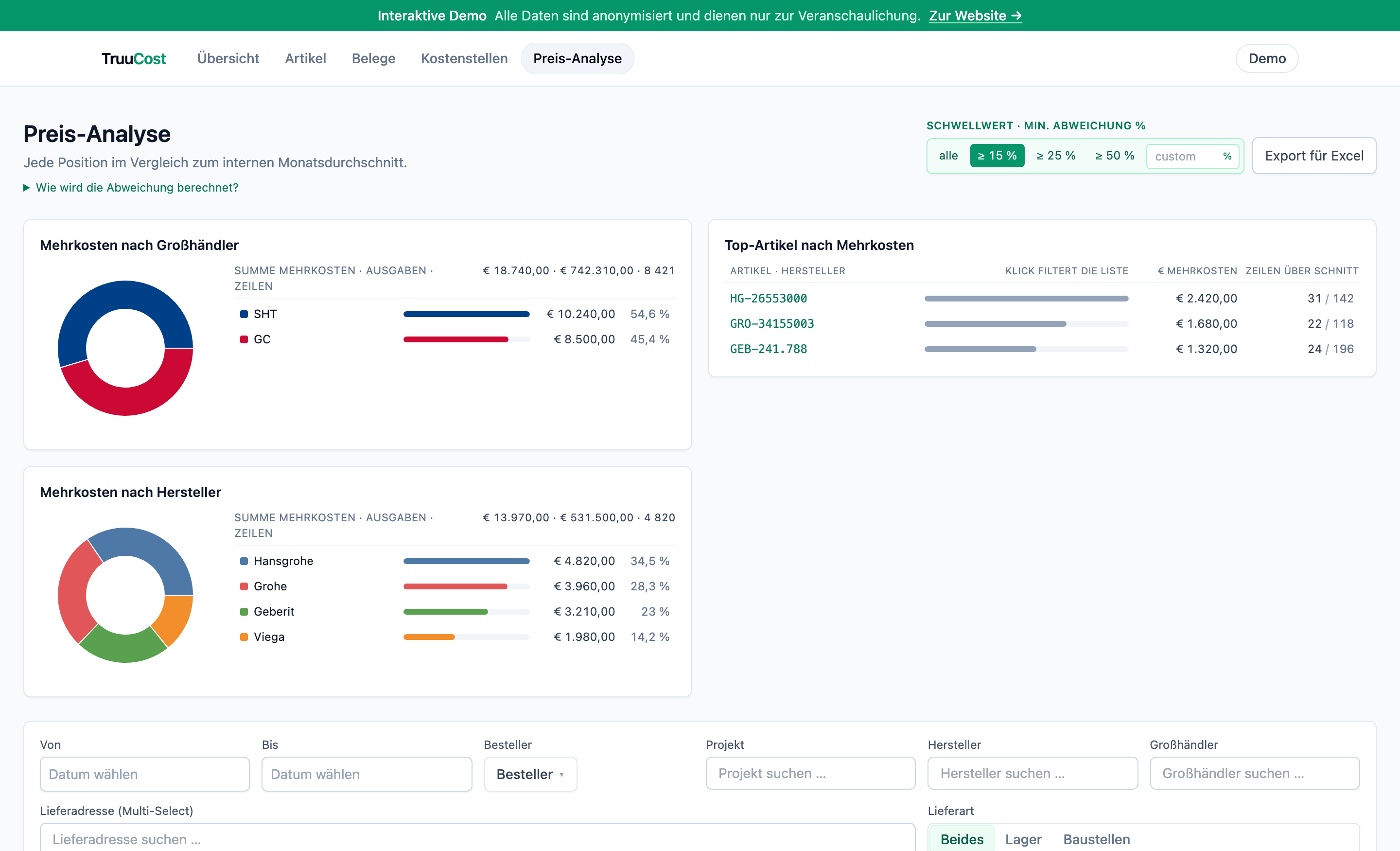Click the Grohe legend swatch
1400x851 pixels.
click(244, 586)
